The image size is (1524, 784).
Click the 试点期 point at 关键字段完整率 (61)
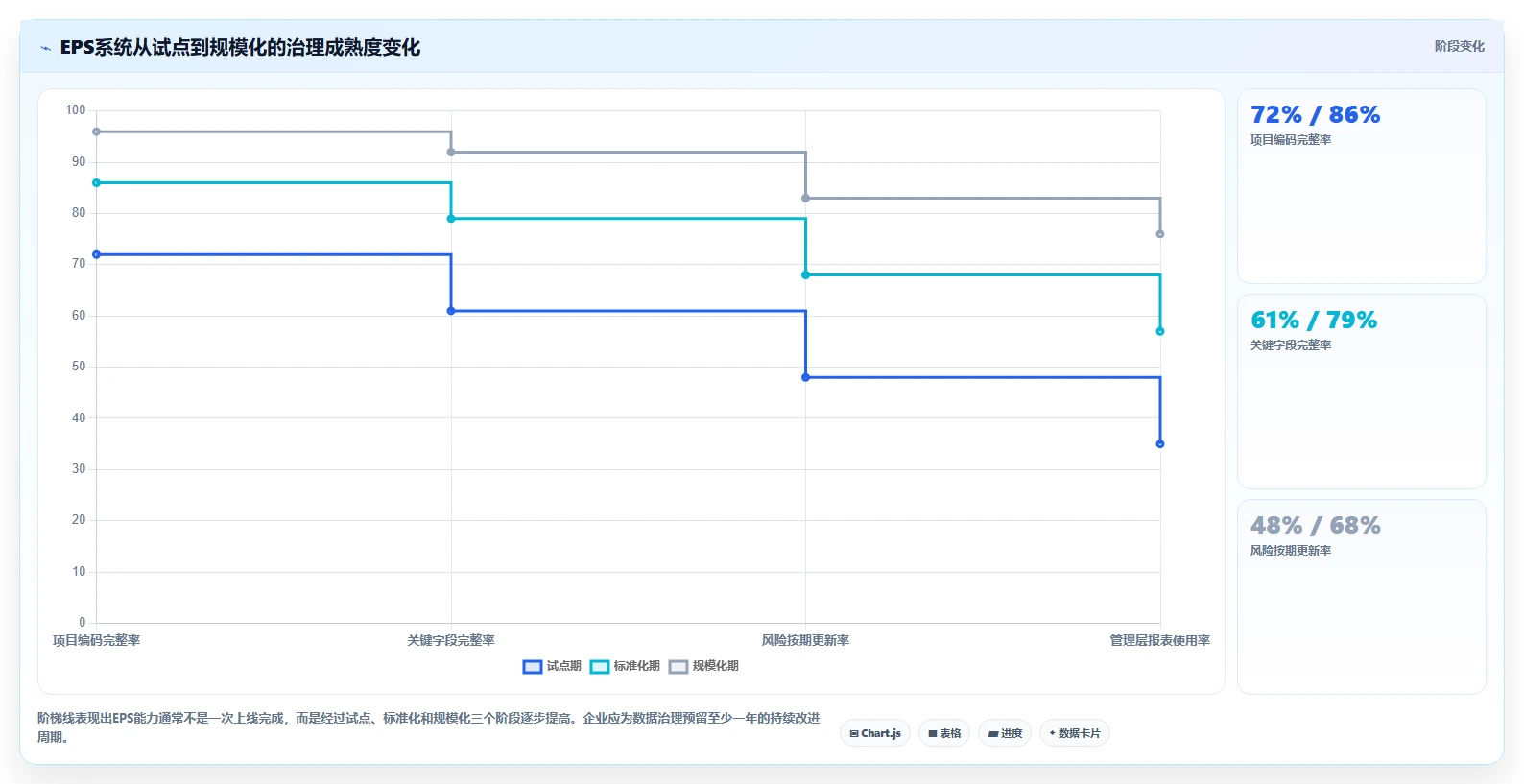(x=451, y=311)
